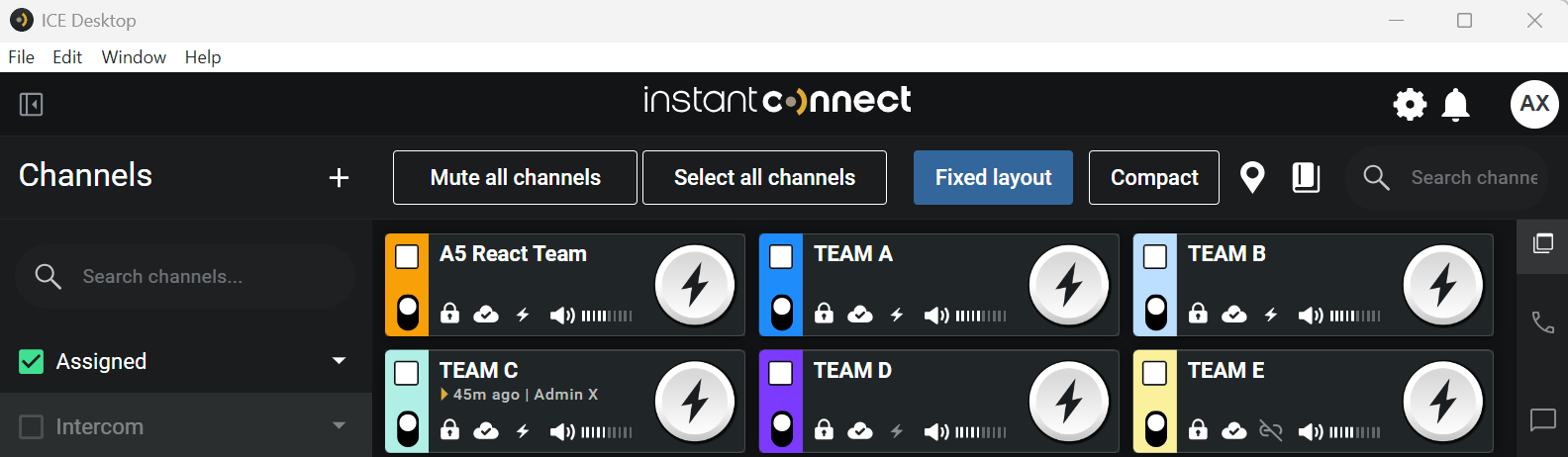Select the TEAM E checkbox

tap(1155, 373)
